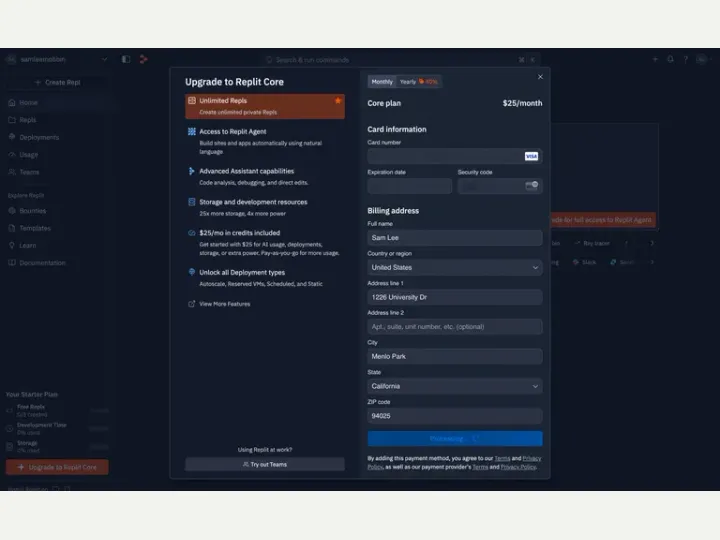Open Teams in the sidebar
This screenshot has width=720, height=540.
[57, 172]
